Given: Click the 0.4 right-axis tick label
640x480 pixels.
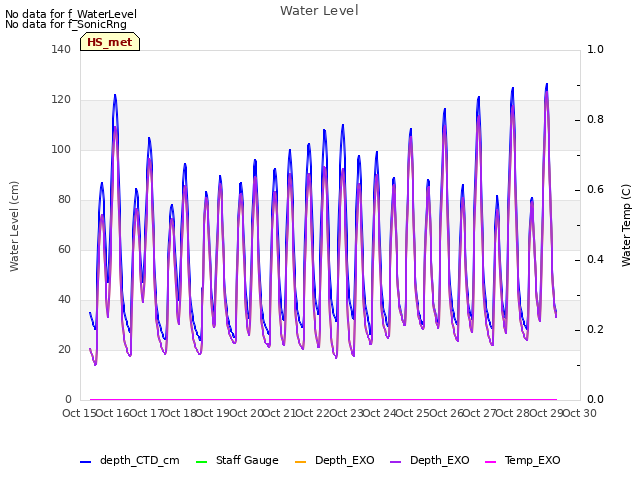Looking at the screenshot, I should (595, 260).
